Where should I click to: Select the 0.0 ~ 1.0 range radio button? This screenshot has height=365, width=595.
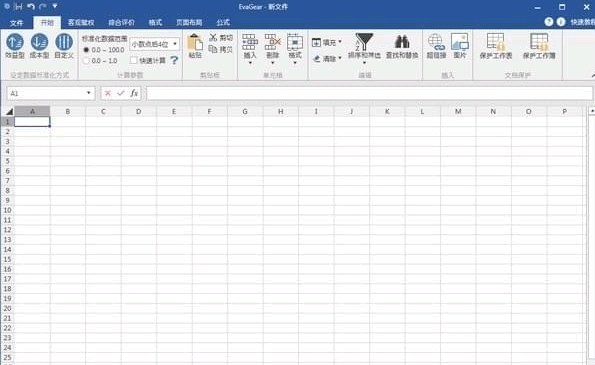[86, 61]
